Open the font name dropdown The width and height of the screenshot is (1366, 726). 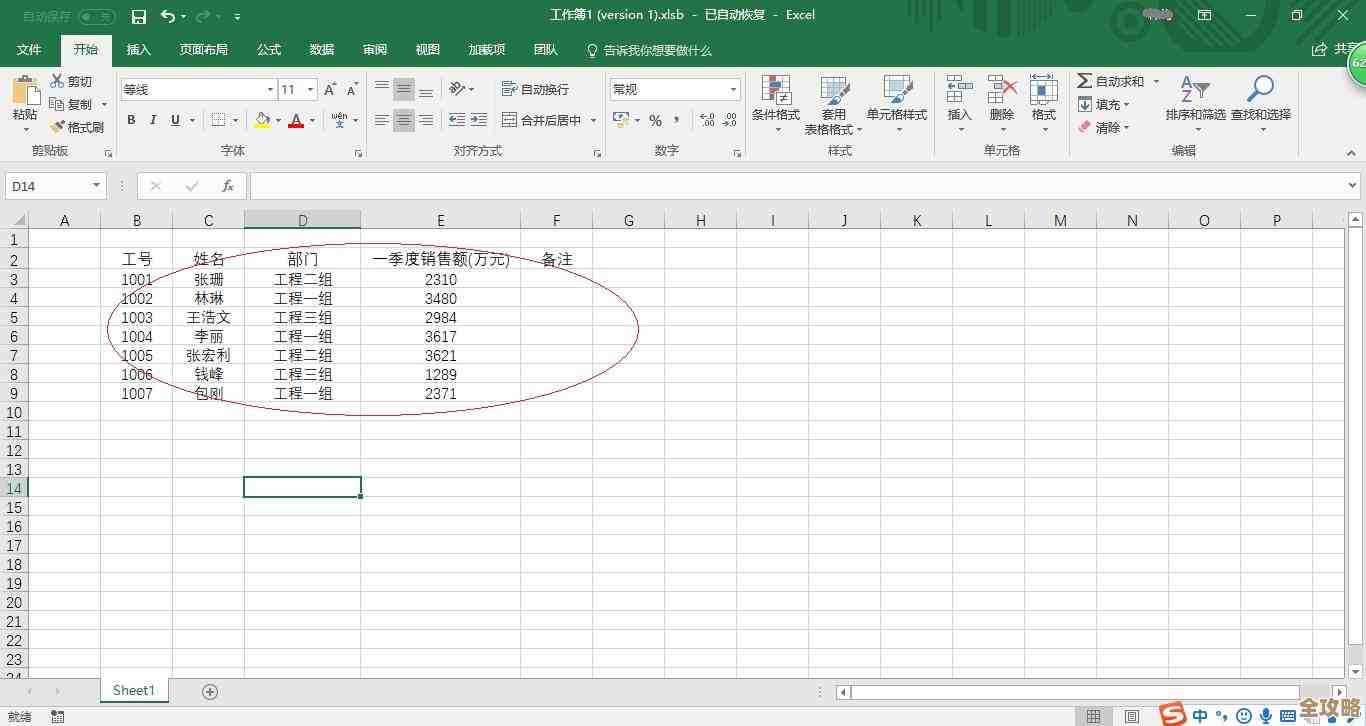[x=270, y=88]
